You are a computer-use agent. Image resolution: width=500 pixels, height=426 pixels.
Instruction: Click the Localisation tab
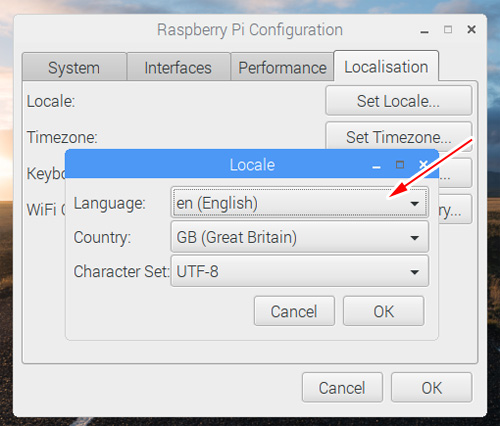tap(386, 66)
